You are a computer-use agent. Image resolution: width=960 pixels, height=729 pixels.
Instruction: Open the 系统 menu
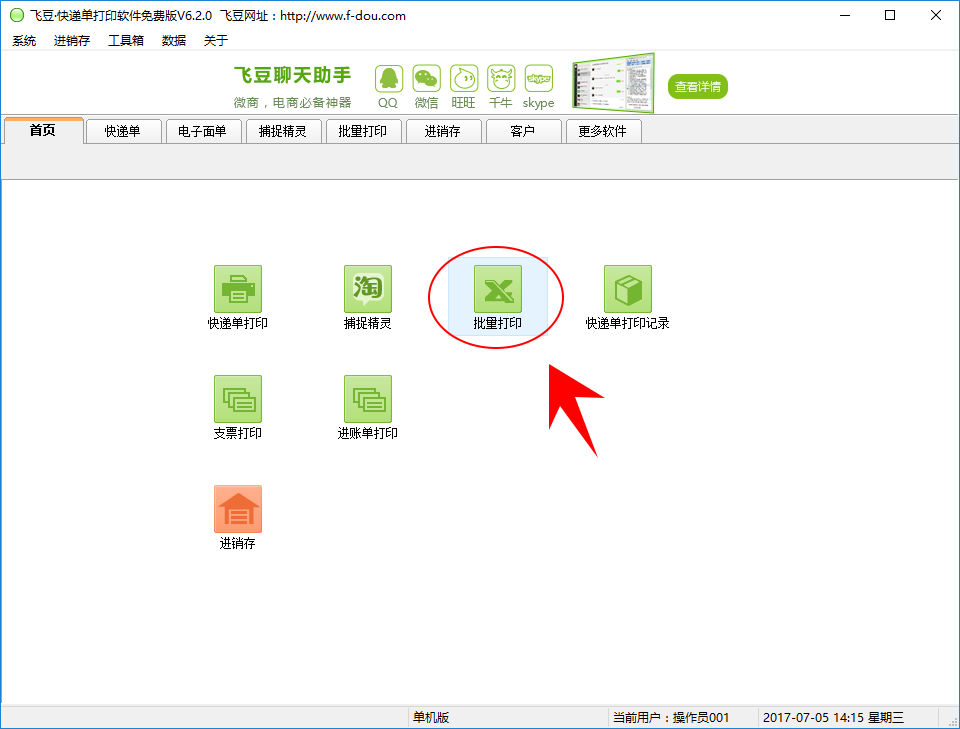tap(24, 40)
